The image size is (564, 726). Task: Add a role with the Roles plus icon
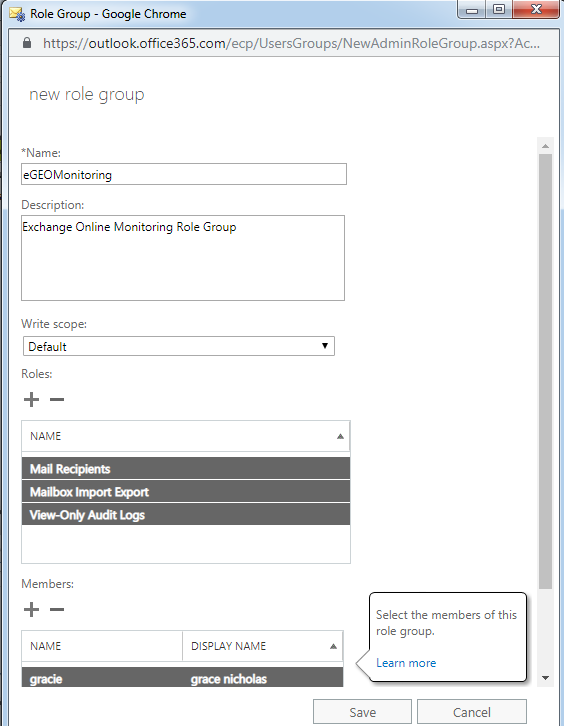[31, 400]
